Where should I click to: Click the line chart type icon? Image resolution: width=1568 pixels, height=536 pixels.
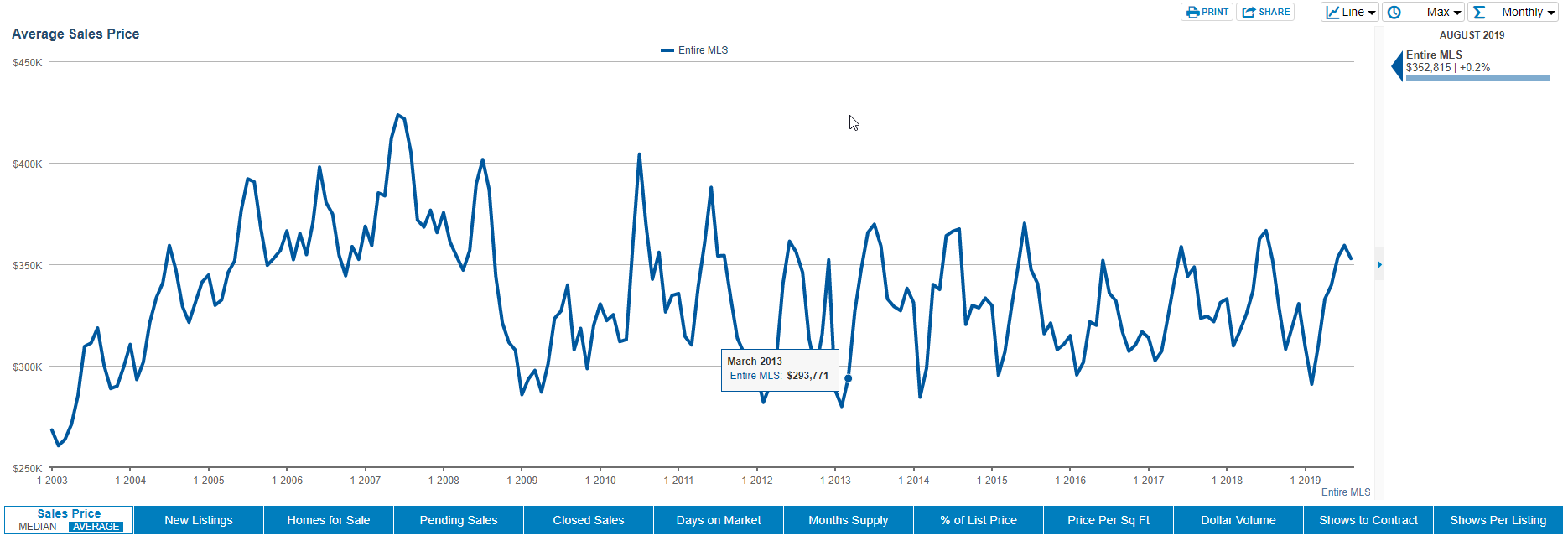tap(1332, 12)
